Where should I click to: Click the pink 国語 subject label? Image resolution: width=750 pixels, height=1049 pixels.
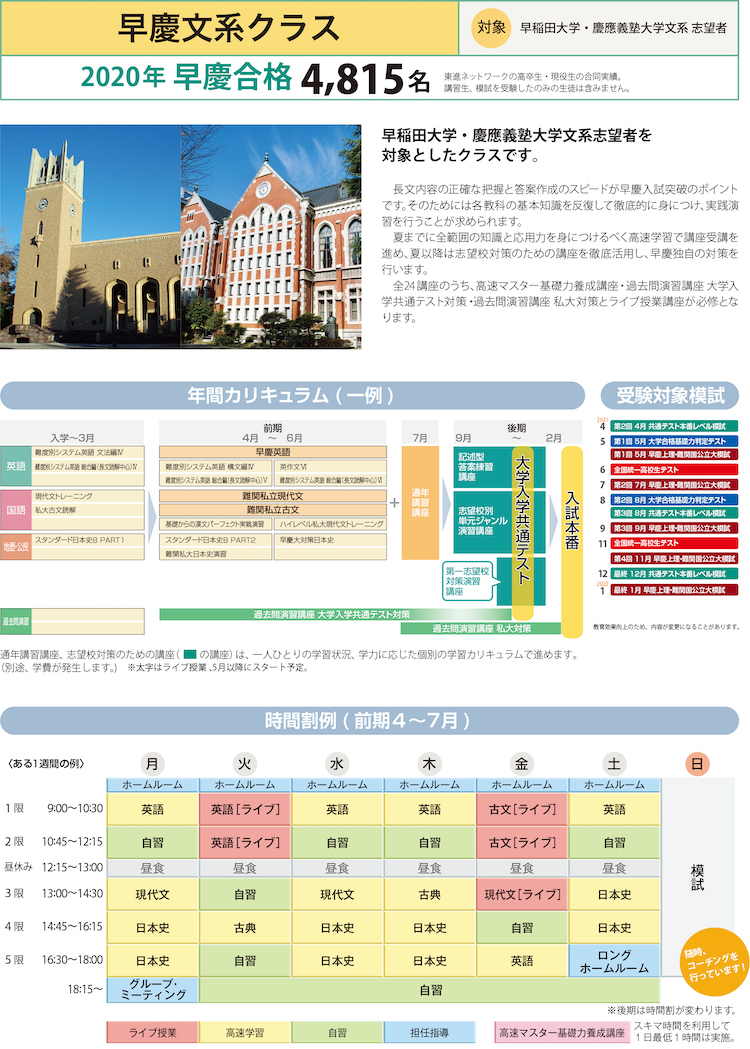click(16, 510)
